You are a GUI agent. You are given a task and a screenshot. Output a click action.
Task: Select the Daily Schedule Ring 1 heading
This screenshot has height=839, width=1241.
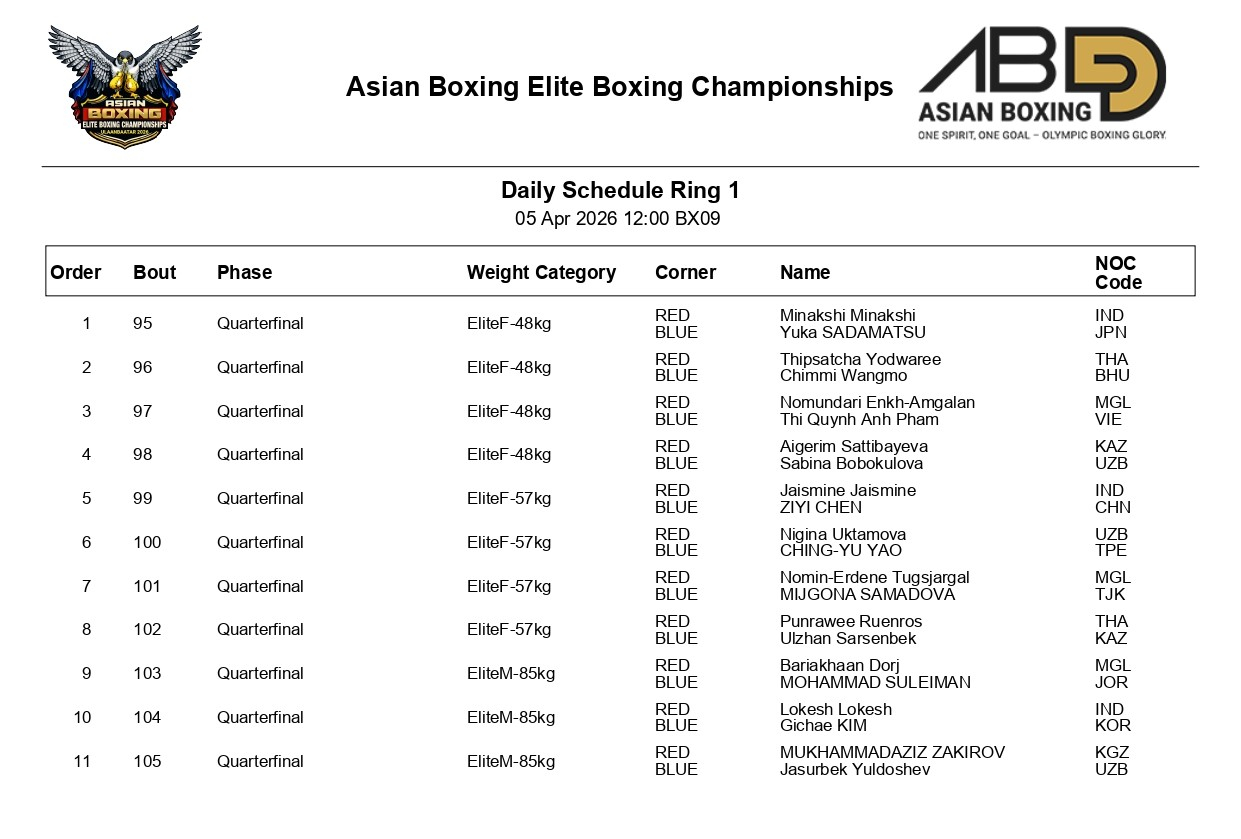pyautogui.click(x=620, y=191)
